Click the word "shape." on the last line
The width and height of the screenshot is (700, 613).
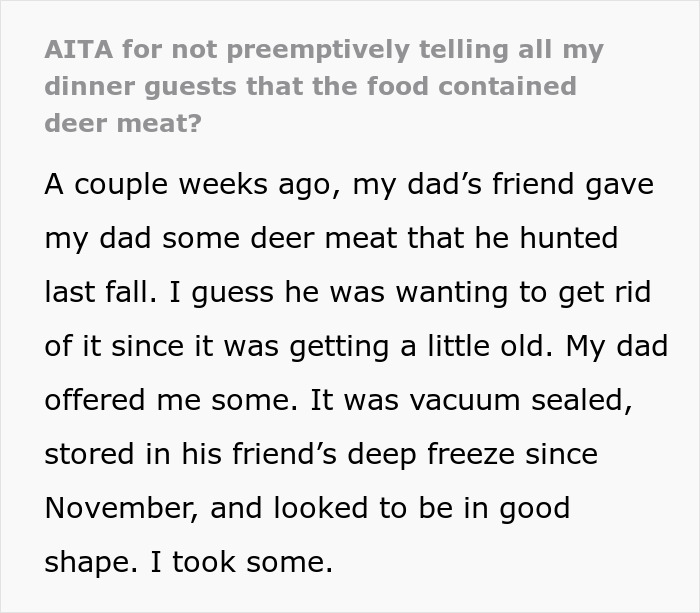click(x=91, y=563)
